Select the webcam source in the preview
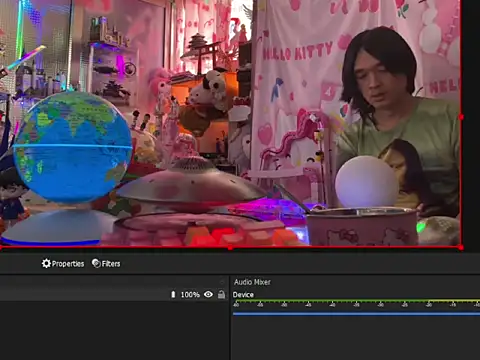 tap(230, 123)
